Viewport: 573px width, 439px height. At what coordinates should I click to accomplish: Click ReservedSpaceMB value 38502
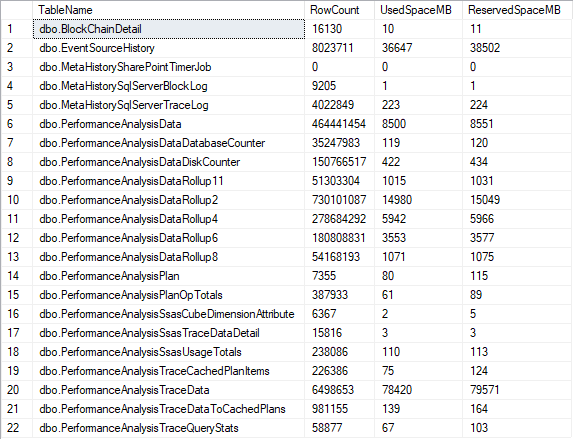(517, 48)
